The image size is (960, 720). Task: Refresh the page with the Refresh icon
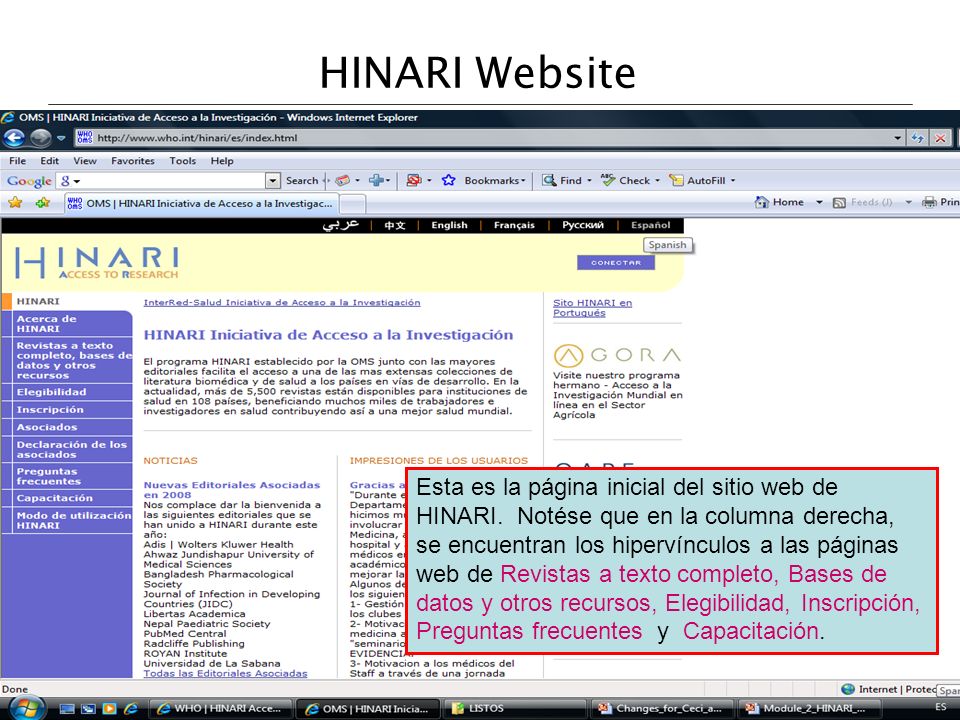click(x=917, y=138)
